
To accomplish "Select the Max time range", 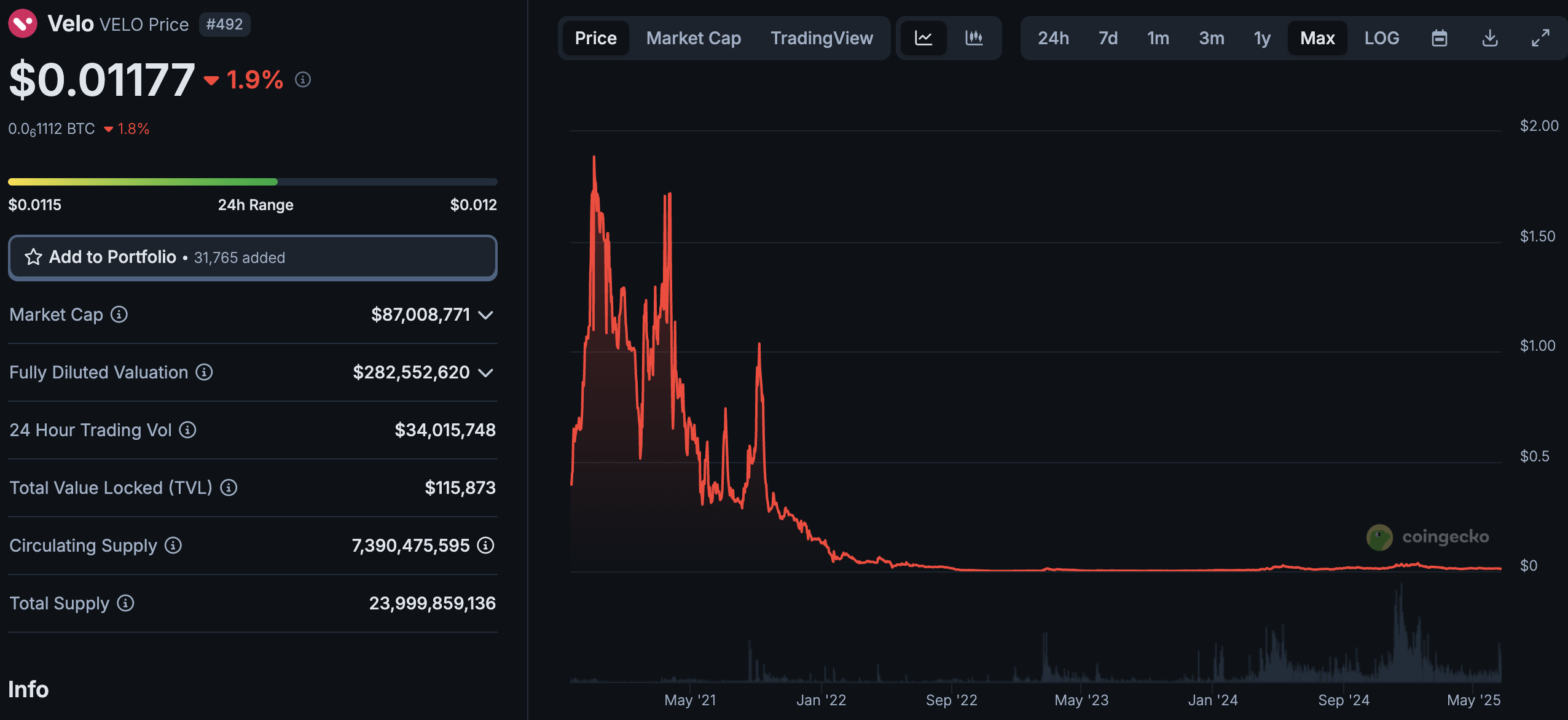I will click(1317, 38).
